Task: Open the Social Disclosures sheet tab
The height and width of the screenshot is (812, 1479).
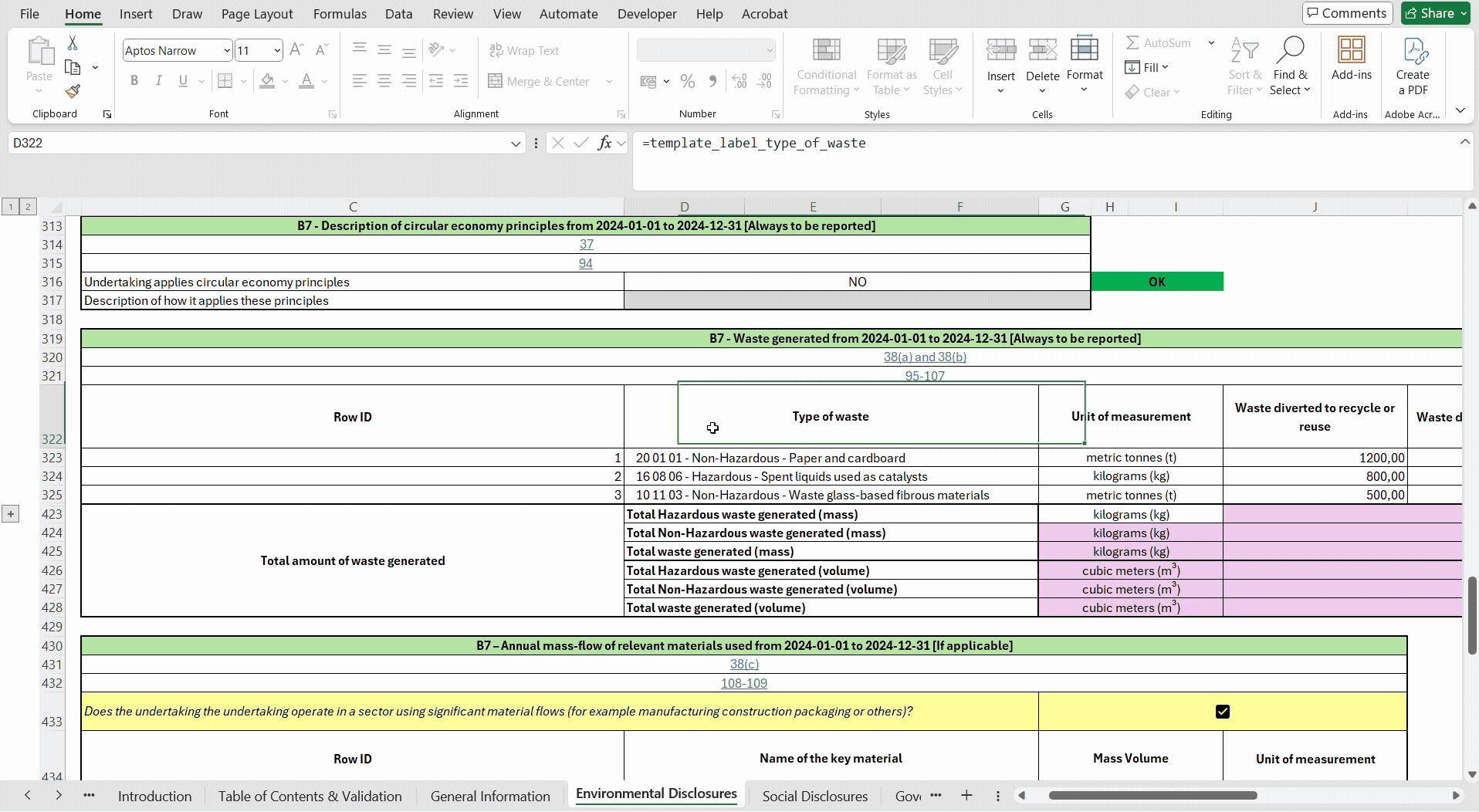Action: (x=814, y=796)
